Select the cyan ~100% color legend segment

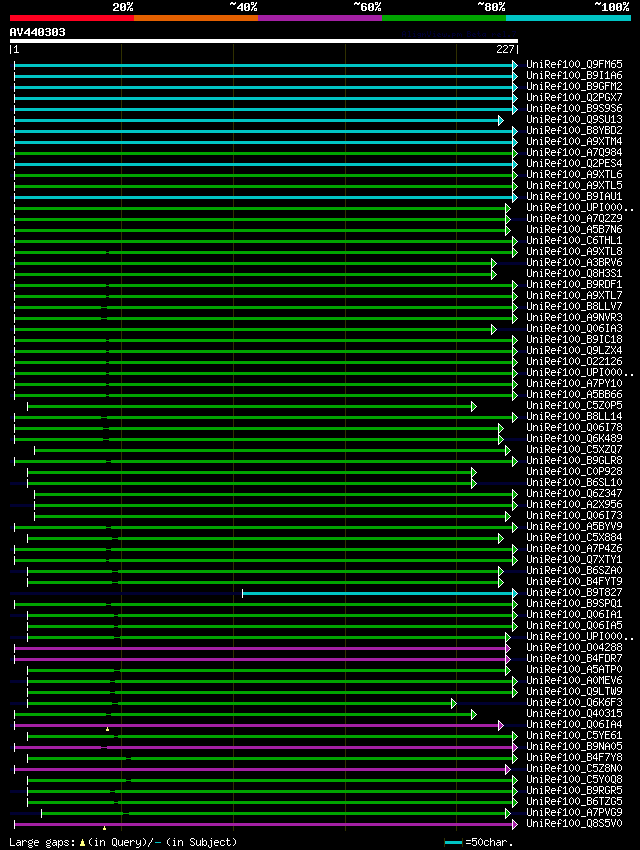(568, 18)
